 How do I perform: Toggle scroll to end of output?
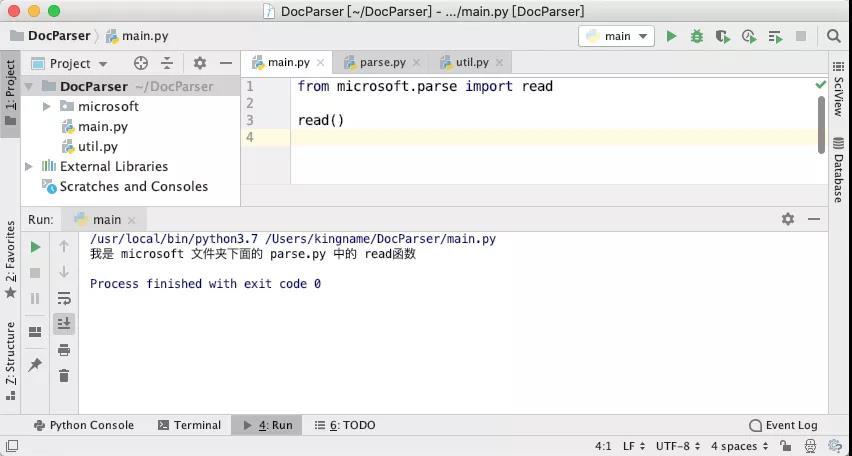[x=64, y=323]
